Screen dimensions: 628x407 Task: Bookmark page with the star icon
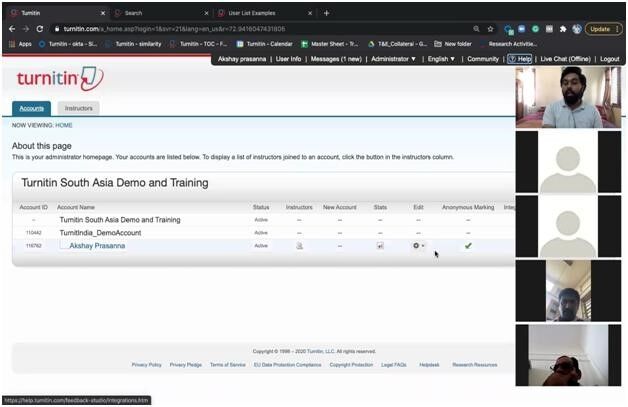click(x=489, y=29)
